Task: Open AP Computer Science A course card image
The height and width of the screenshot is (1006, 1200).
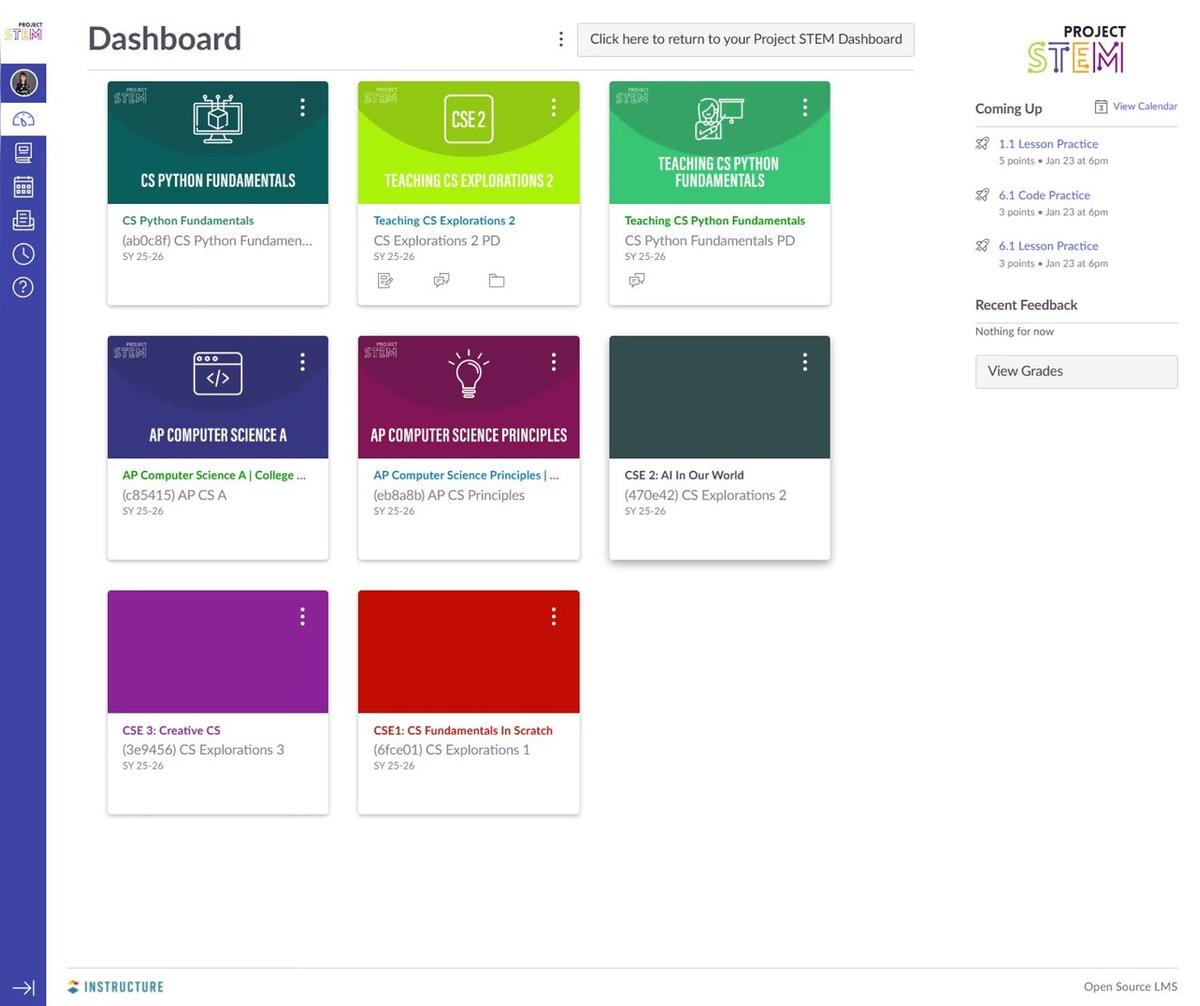Action: click(217, 398)
